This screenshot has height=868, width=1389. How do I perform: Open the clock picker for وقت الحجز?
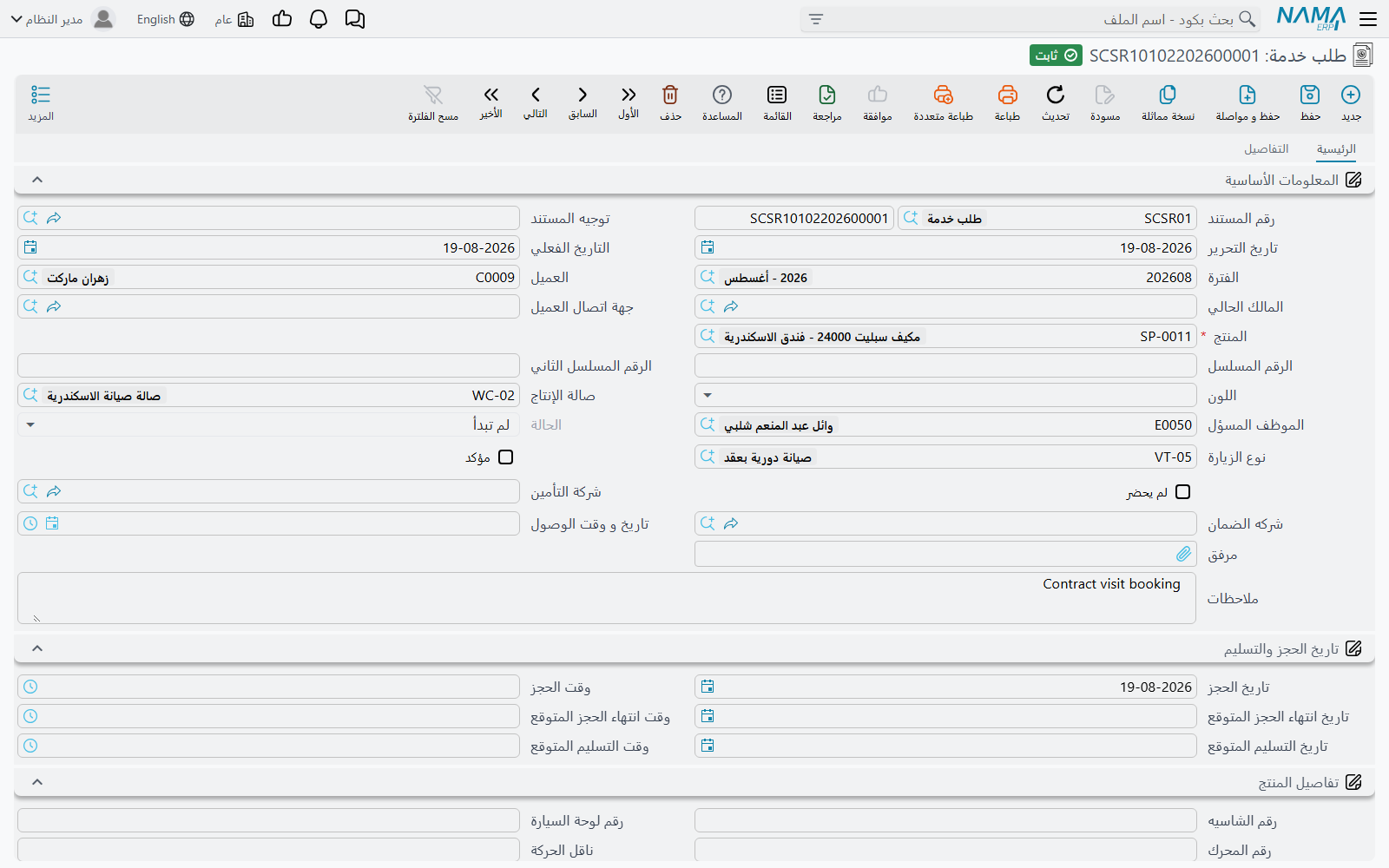30,687
